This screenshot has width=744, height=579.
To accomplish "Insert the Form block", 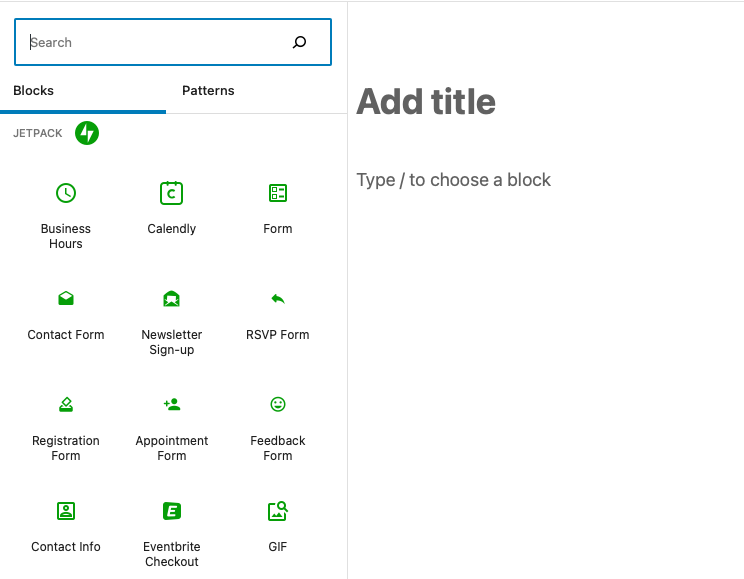I will pos(278,208).
